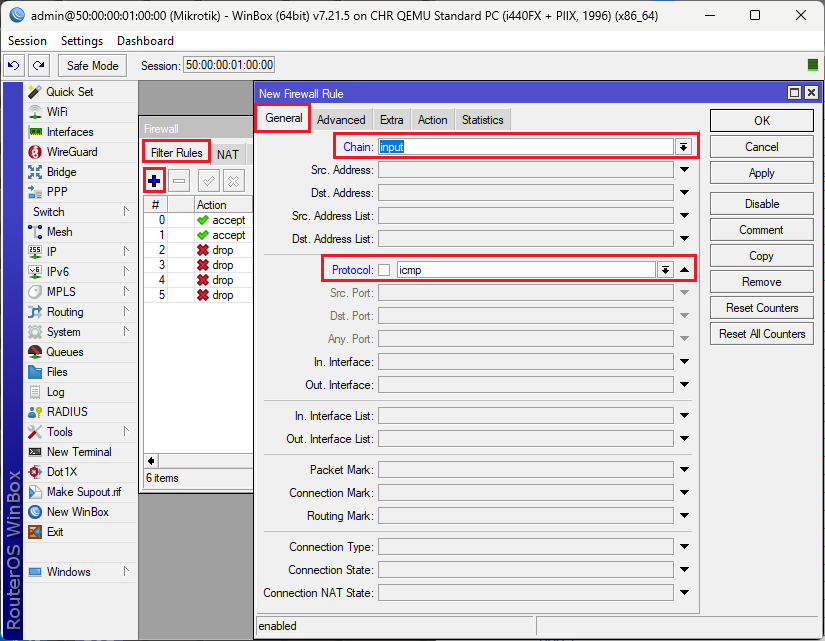Toggle the Protocol invert checkbox
Image resolution: width=825 pixels, height=641 pixels.
[384, 270]
